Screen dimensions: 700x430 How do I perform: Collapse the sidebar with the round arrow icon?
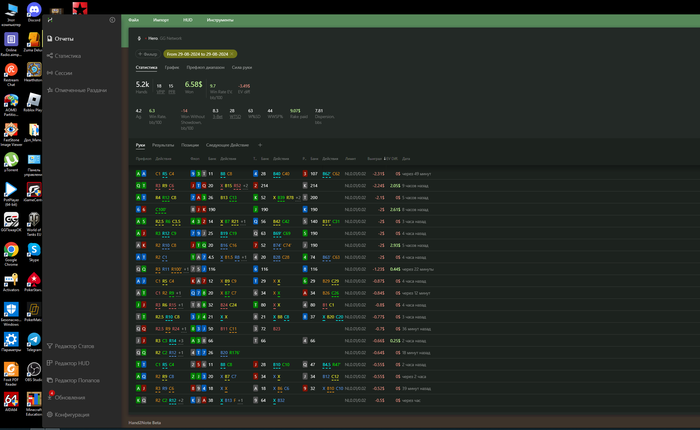(112, 20)
